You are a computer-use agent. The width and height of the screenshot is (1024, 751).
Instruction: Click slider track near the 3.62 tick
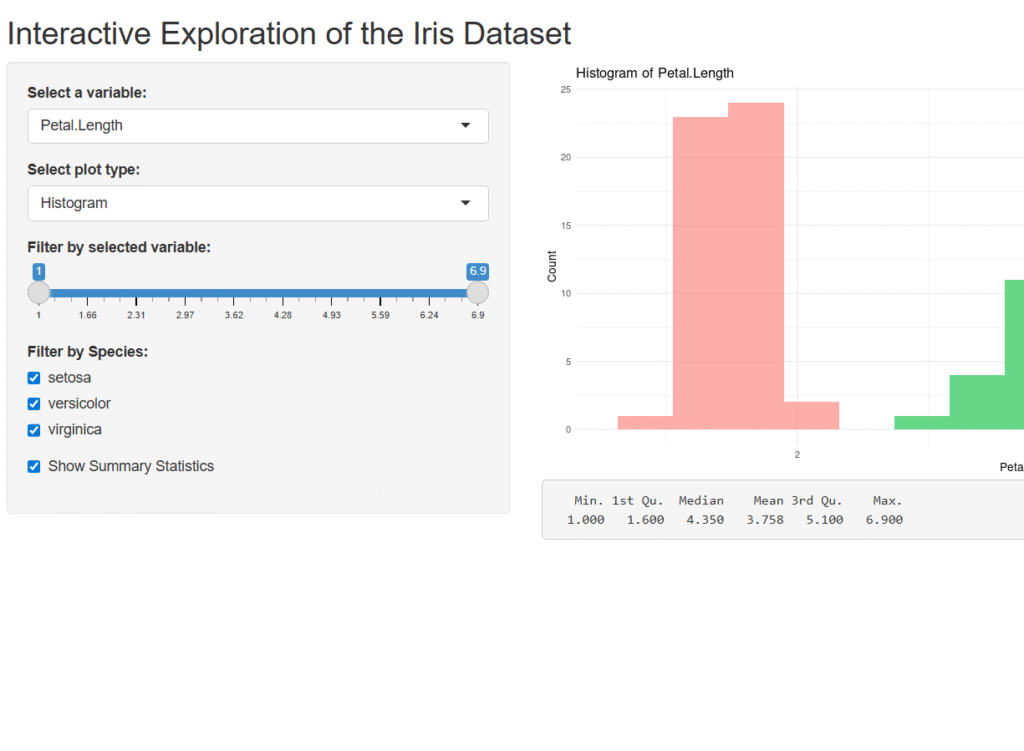pos(234,293)
